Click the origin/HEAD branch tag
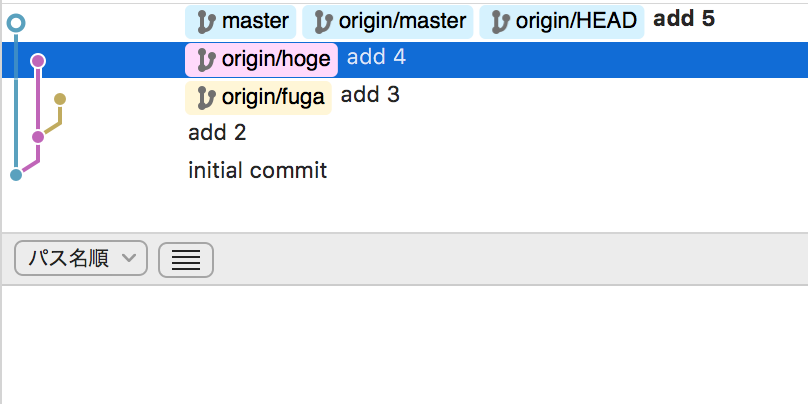This screenshot has width=808, height=404. 562,22
